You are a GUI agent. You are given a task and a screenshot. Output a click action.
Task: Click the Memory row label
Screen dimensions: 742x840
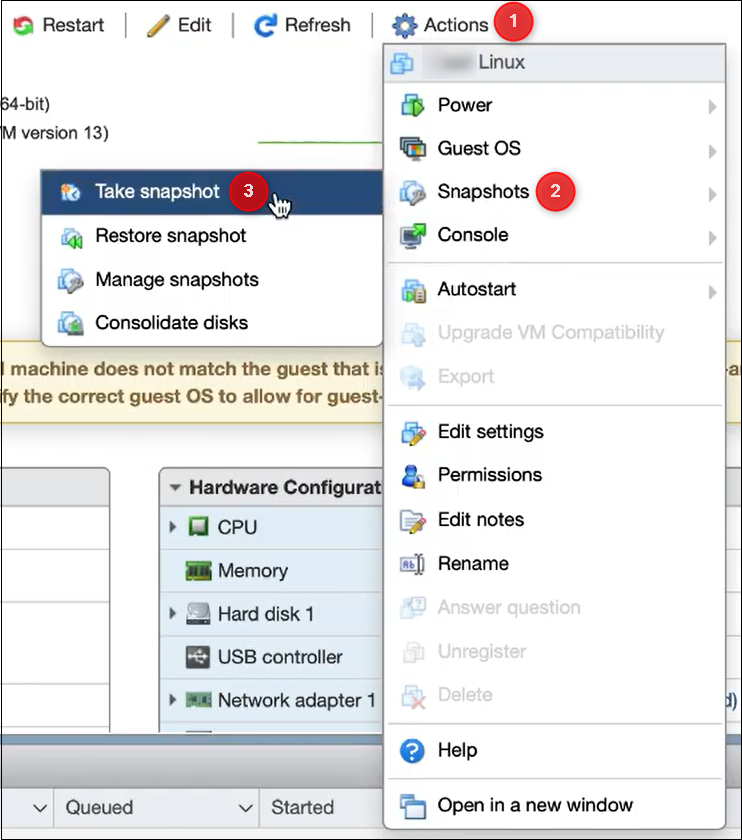(253, 571)
